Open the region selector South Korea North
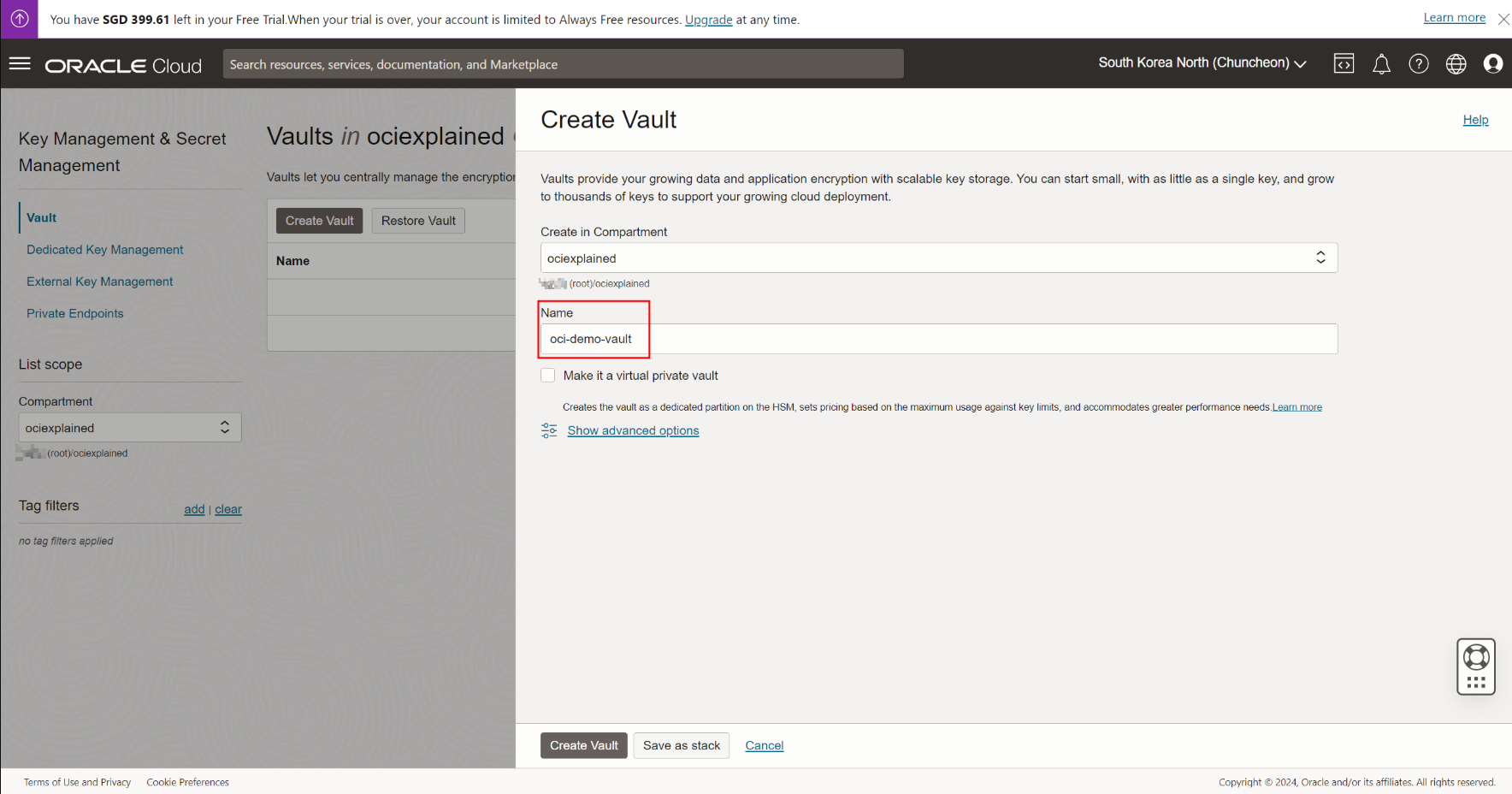Image resolution: width=1512 pixels, height=794 pixels. [1202, 63]
